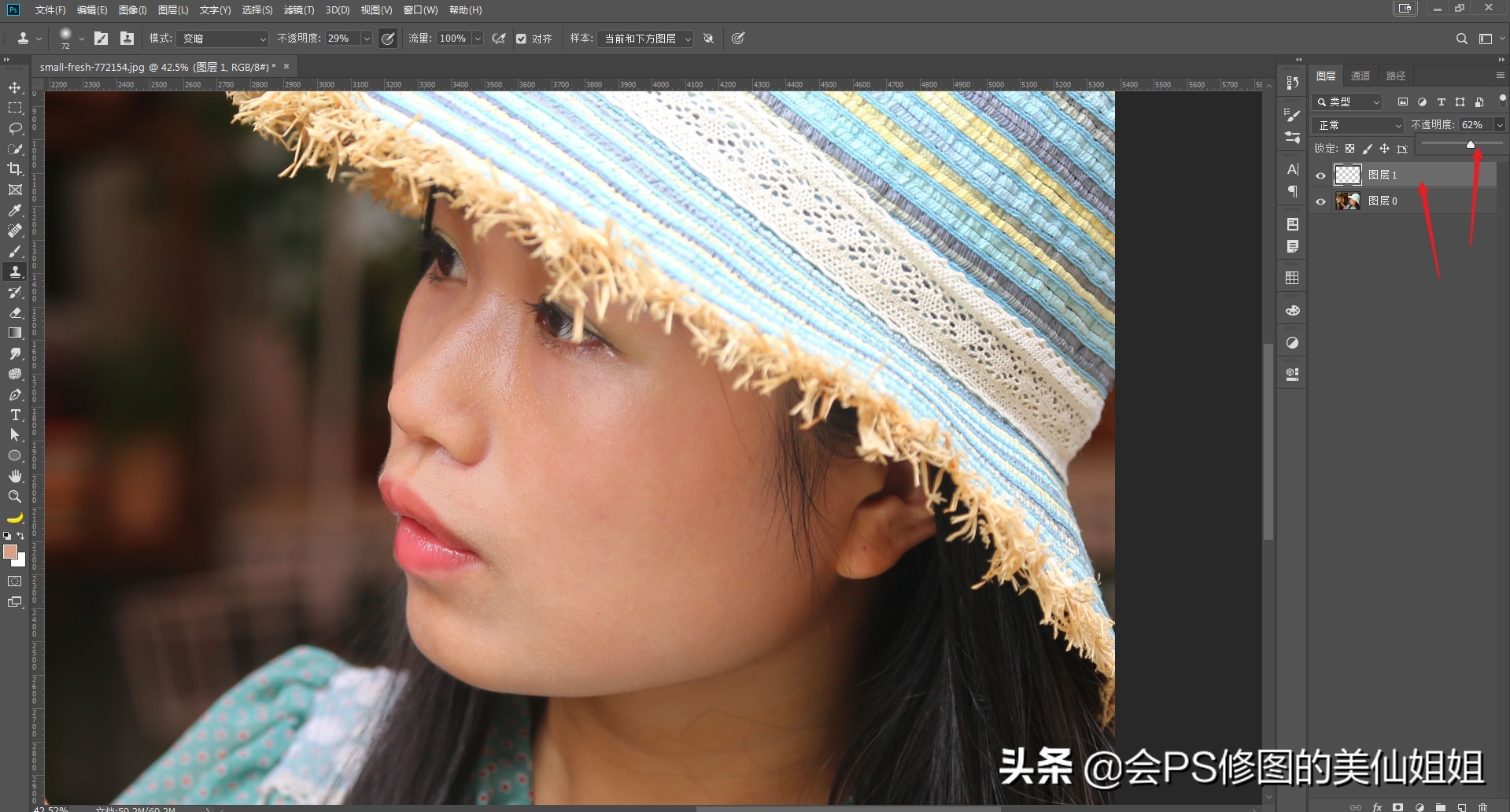Open the 类型 layer filter dropdown
1510x812 pixels.
tap(1347, 101)
